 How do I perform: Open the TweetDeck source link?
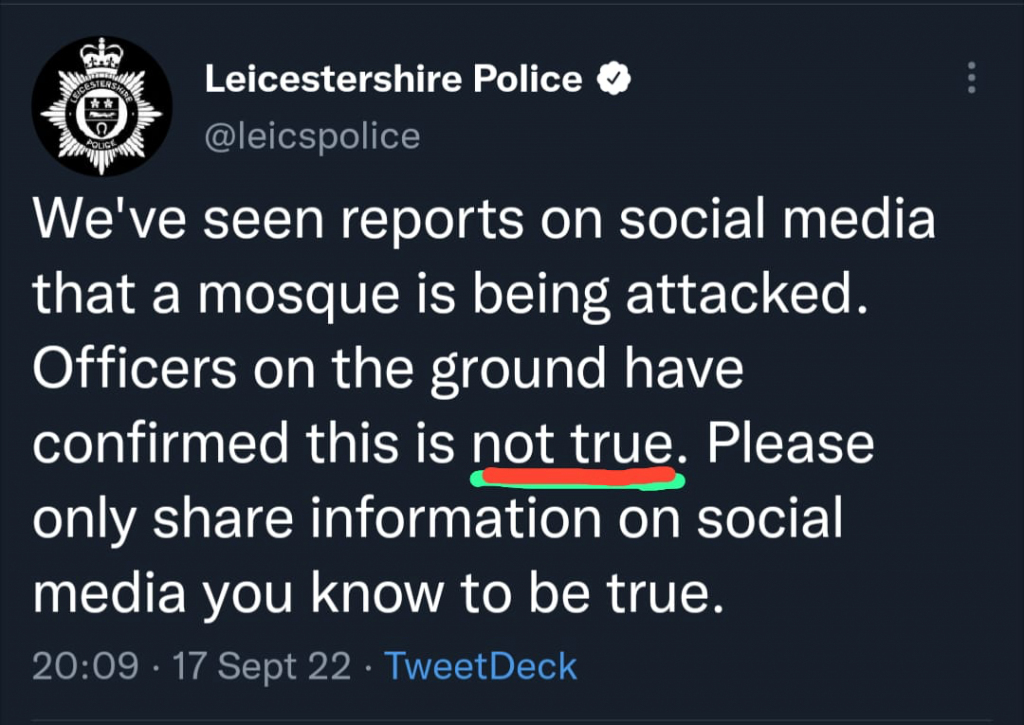481,666
